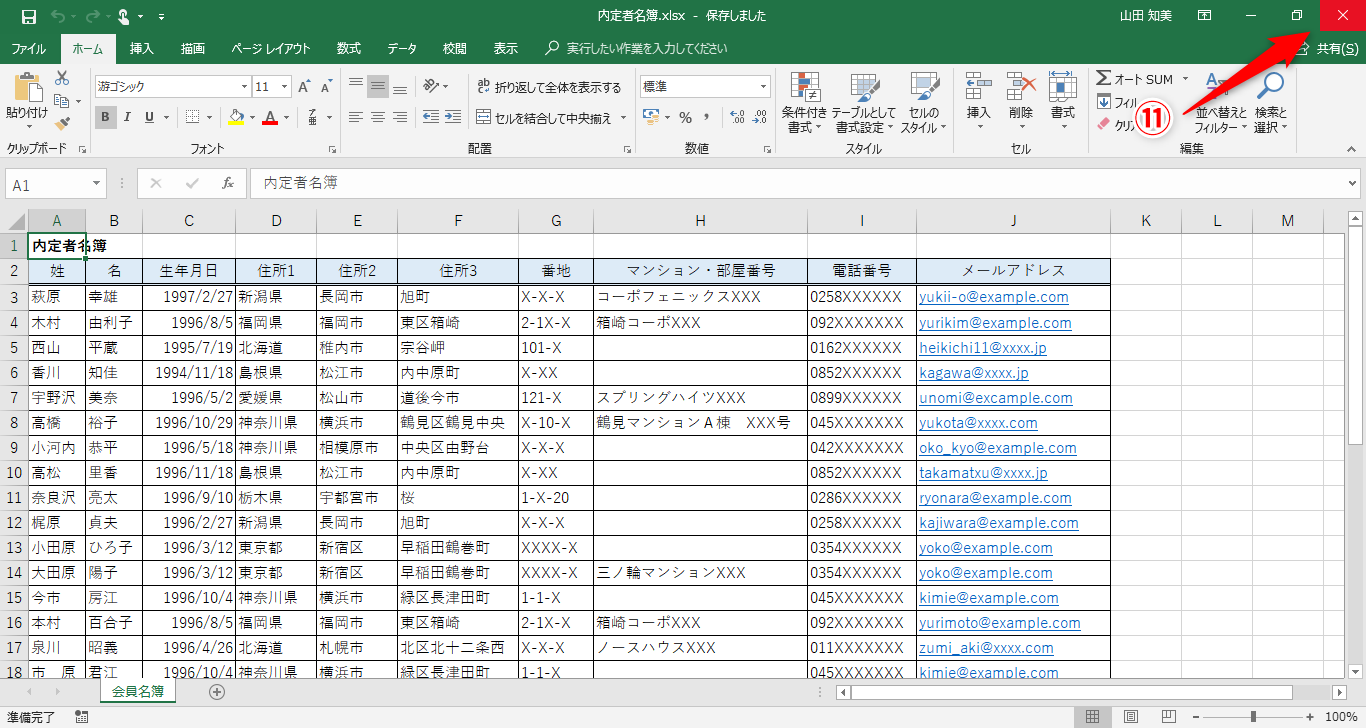
Task: Switch to the Page Layout (ページ レイアウト) tab
Action: pyautogui.click(x=271, y=48)
